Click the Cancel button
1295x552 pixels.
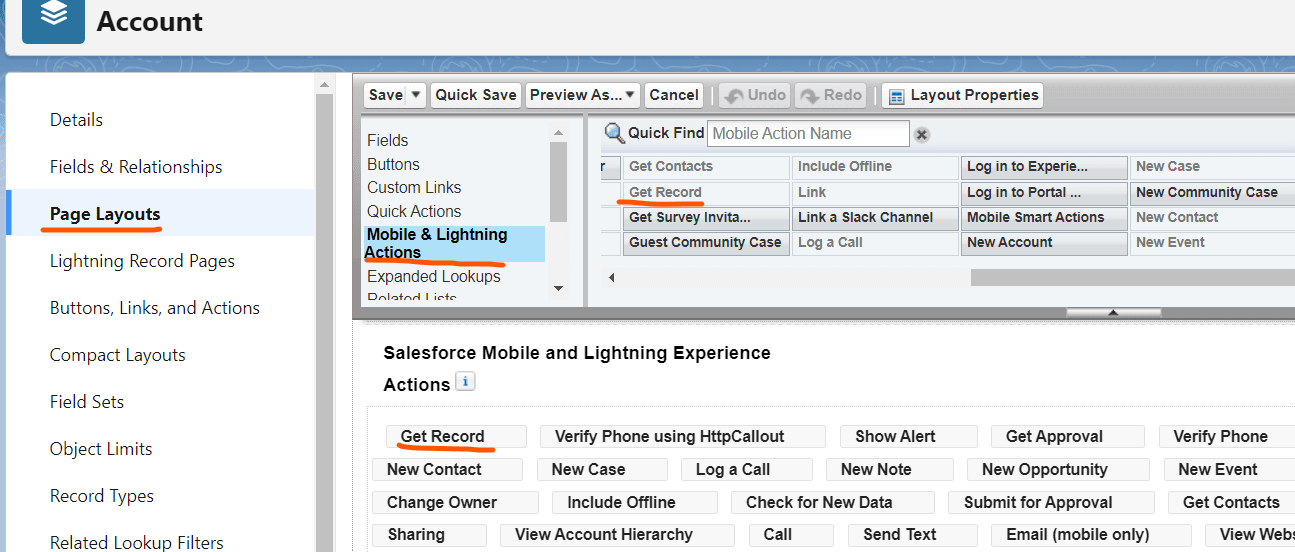pyautogui.click(x=673, y=95)
